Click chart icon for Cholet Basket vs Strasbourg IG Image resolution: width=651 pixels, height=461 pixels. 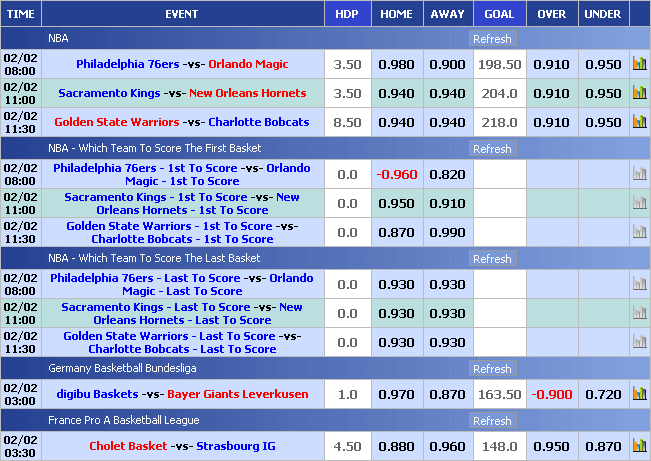[639, 446]
